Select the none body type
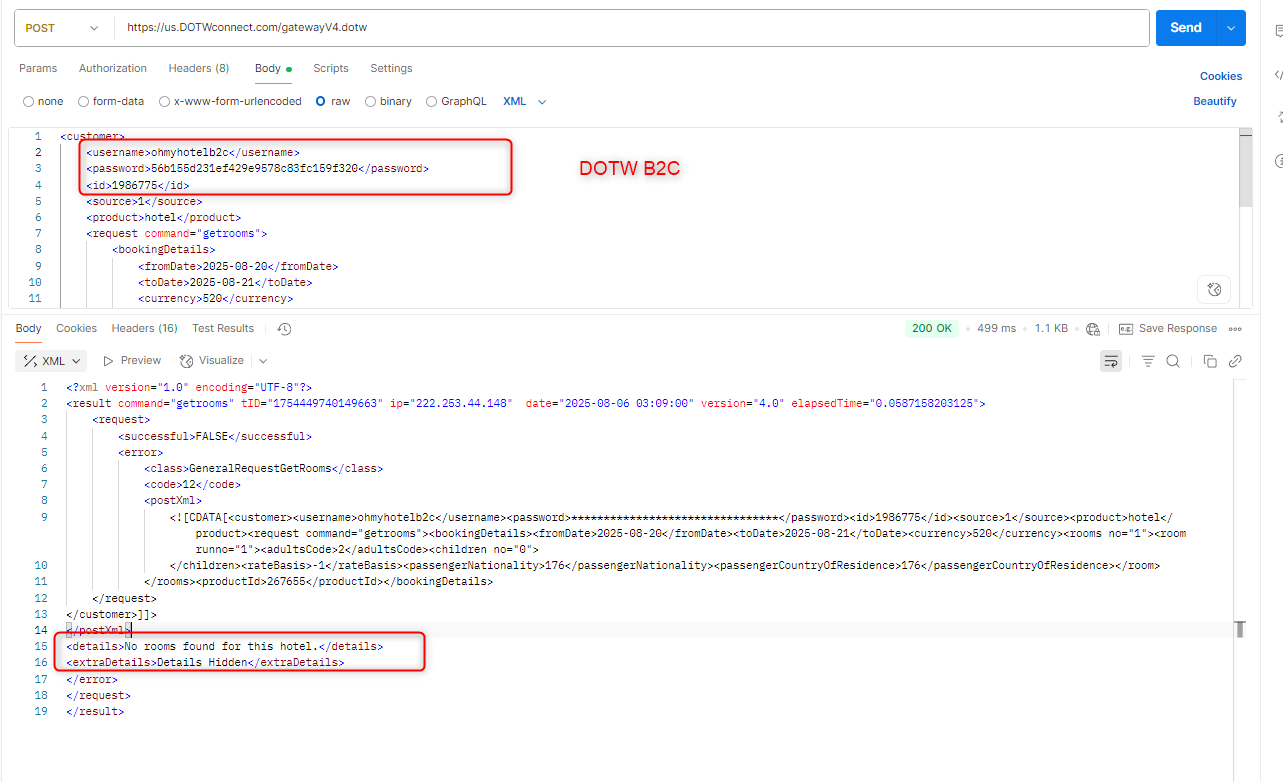 43,101
